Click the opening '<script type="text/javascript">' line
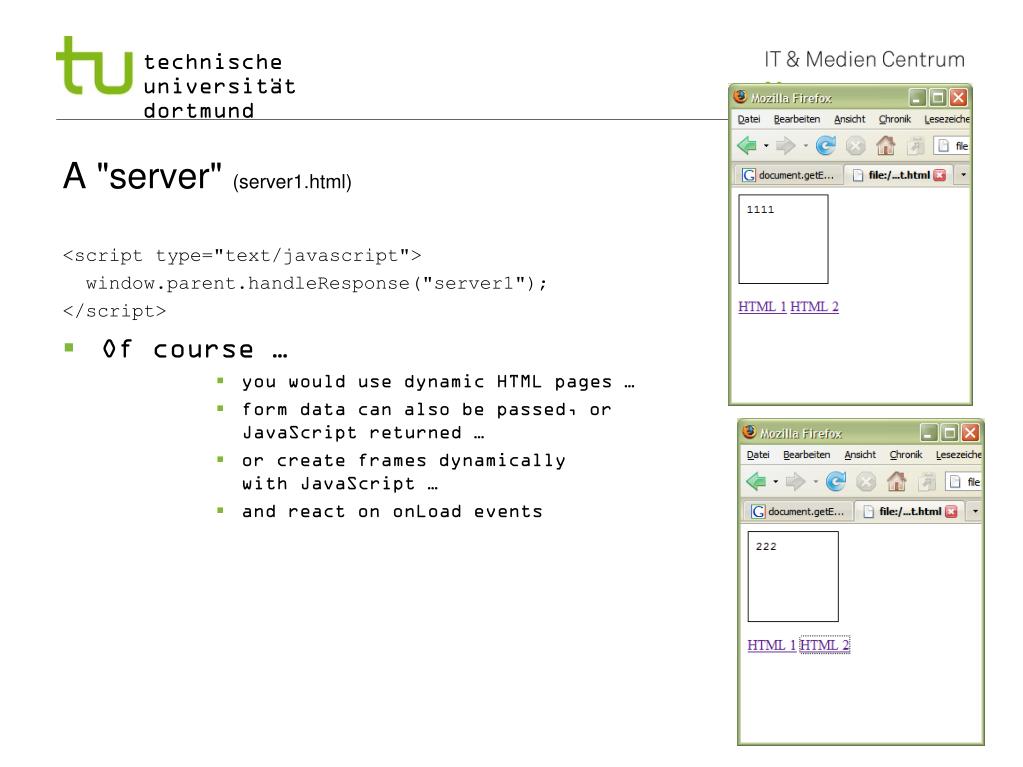Image resolution: width=1023 pixels, height=767 pixels. 242,255
